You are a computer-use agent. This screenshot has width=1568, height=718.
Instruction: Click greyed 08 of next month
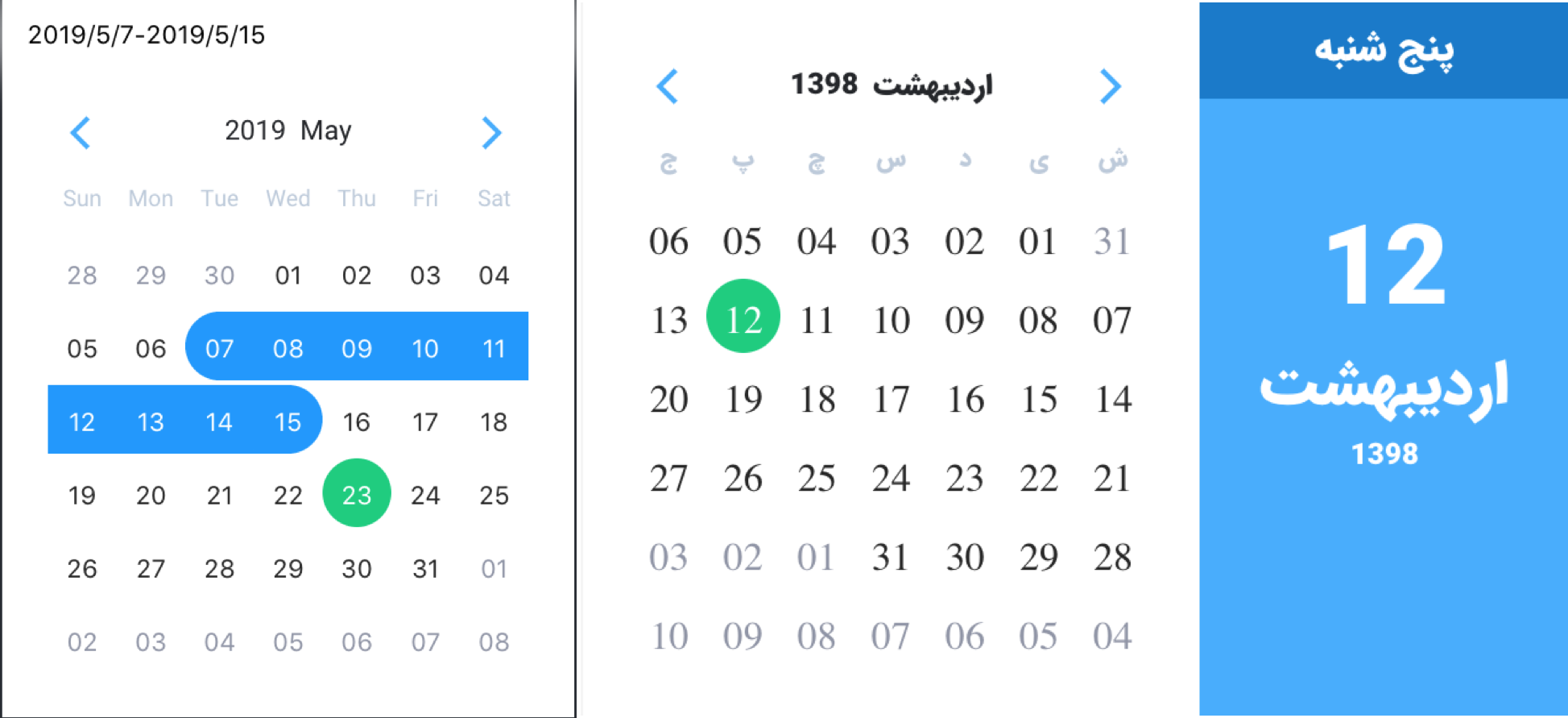(494, 642)
